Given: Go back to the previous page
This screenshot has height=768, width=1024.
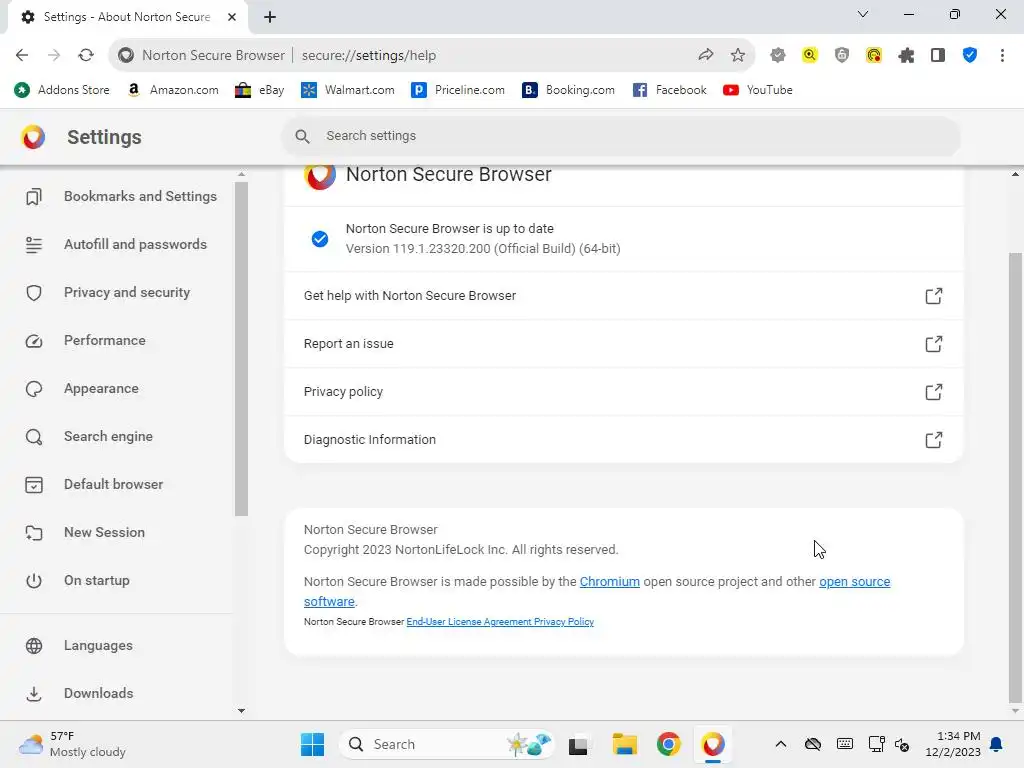Looking at the screenshot, I should tap(22, 56).
